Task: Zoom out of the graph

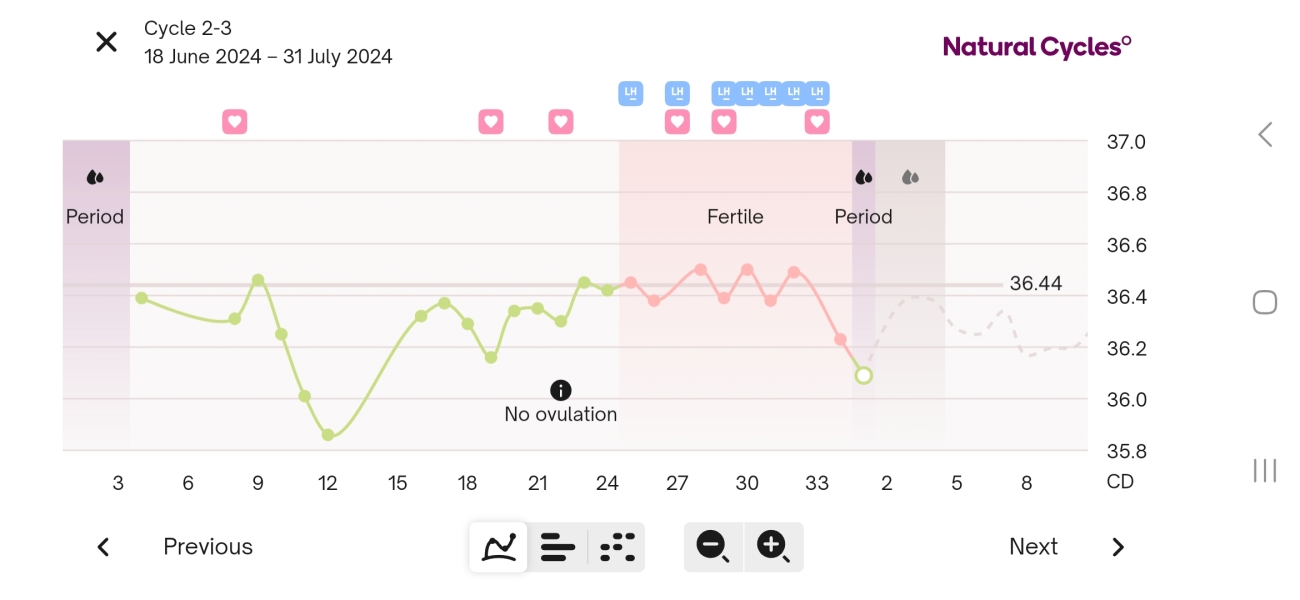Action: coord(713,546)
